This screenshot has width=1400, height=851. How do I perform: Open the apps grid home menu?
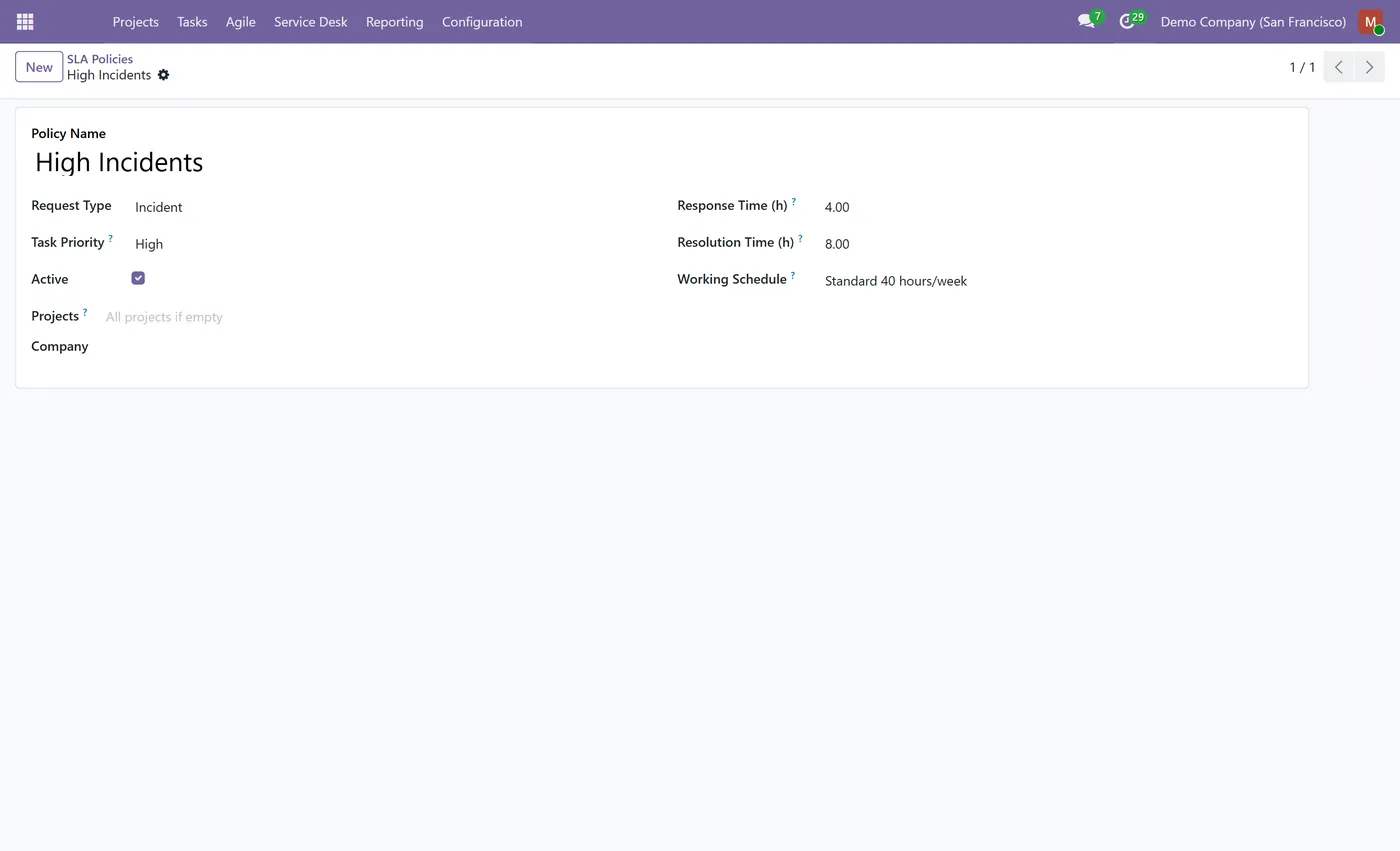25,21
